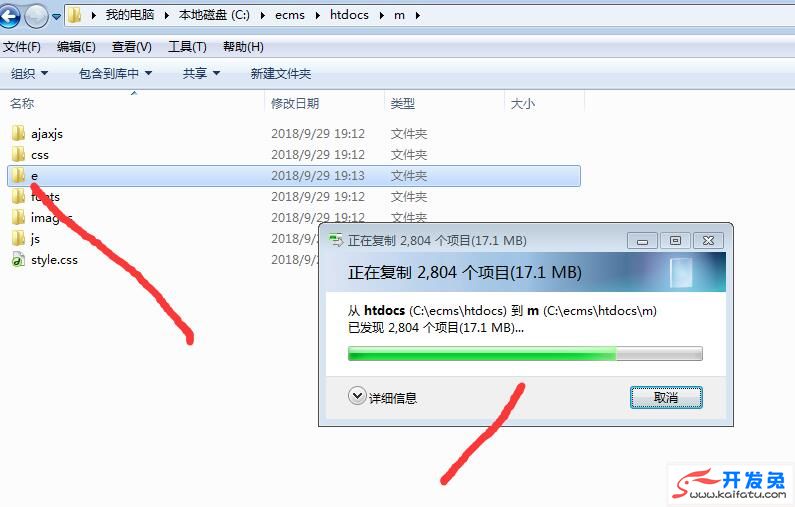Open the recent pages dropdown arrow
Image resolution: width=795 pixels, height=507 pixels.
[56, 17]
